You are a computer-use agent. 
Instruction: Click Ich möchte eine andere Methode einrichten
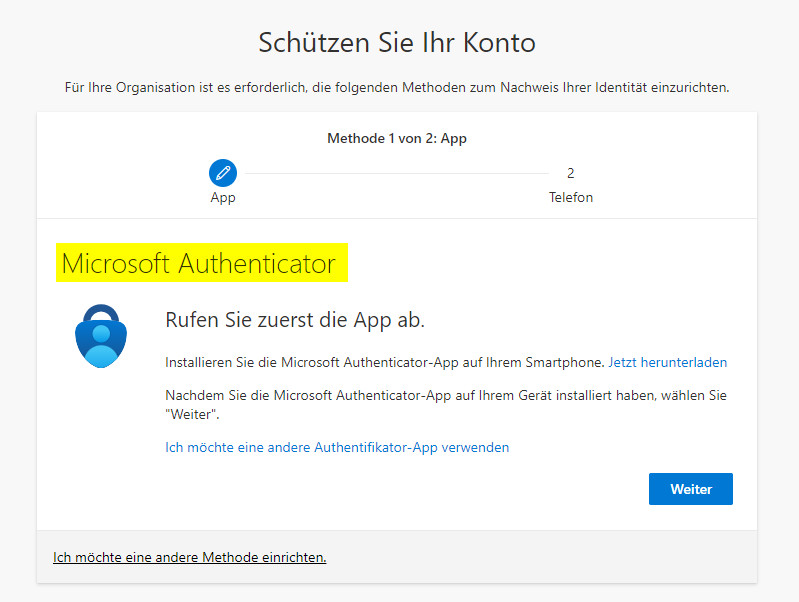click(189, 557)
